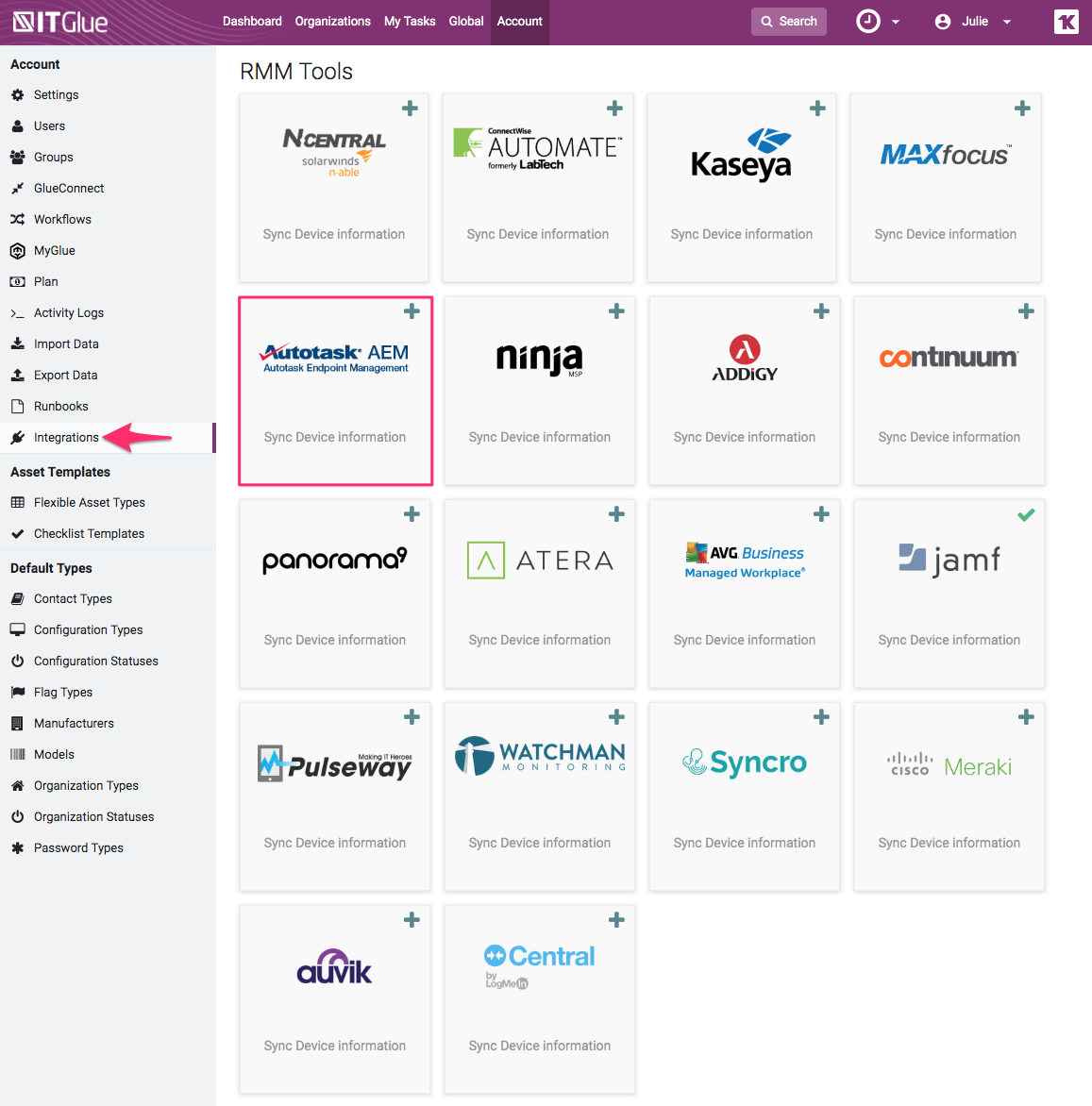Click the Julie user avatar icon
The image size is (1092, 1106).
[x=943, y=22]
